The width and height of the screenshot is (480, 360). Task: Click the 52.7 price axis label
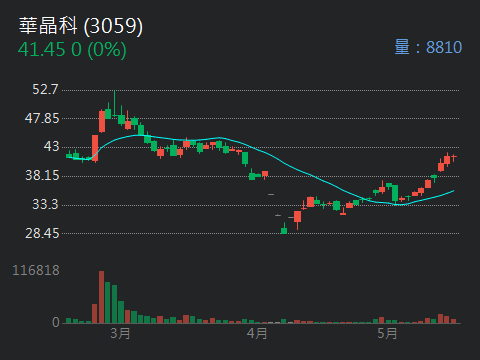pos(45,89)
